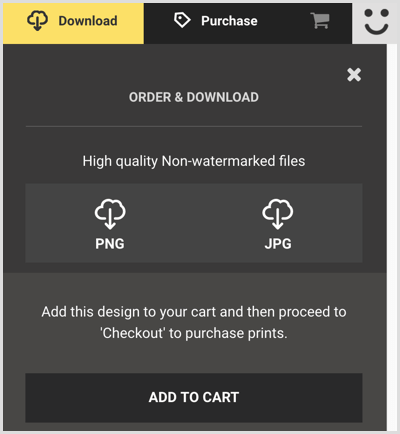Image resolution: width=400 pixels, height=434 pixels.
Task: Click the word Checkout in the instructions
Action: [133, 333]
